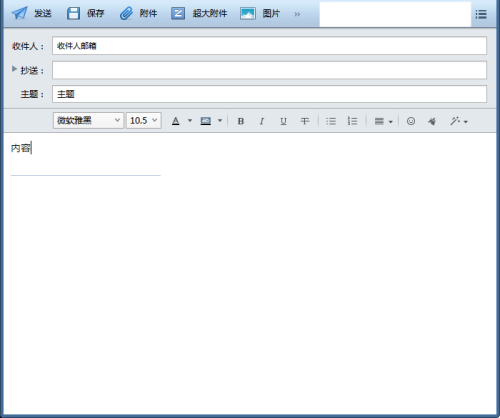Toggle bold formatting

(241, 121)
